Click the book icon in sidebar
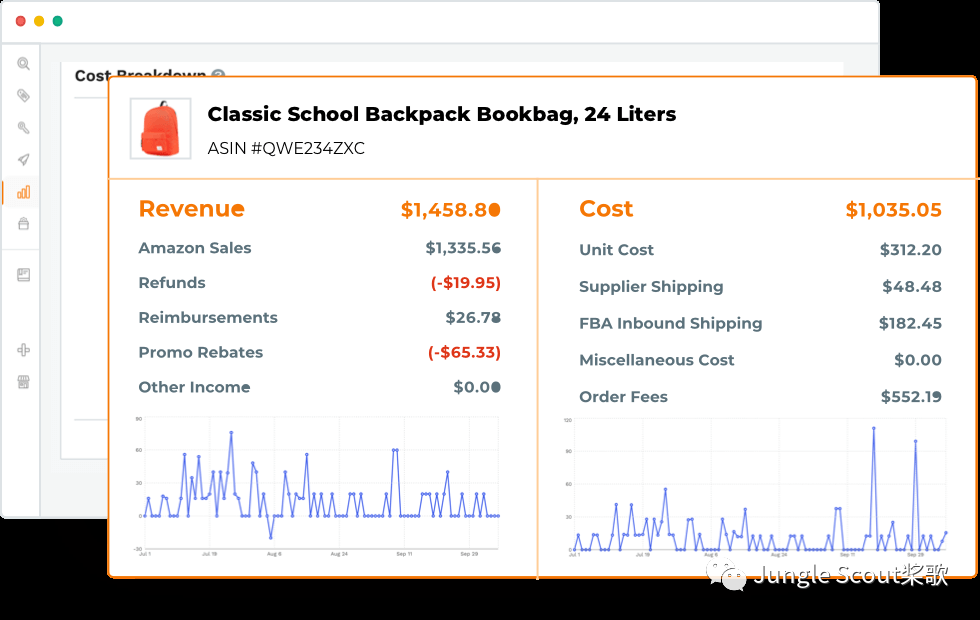The image size is (980, 620). tap(23, 275)
